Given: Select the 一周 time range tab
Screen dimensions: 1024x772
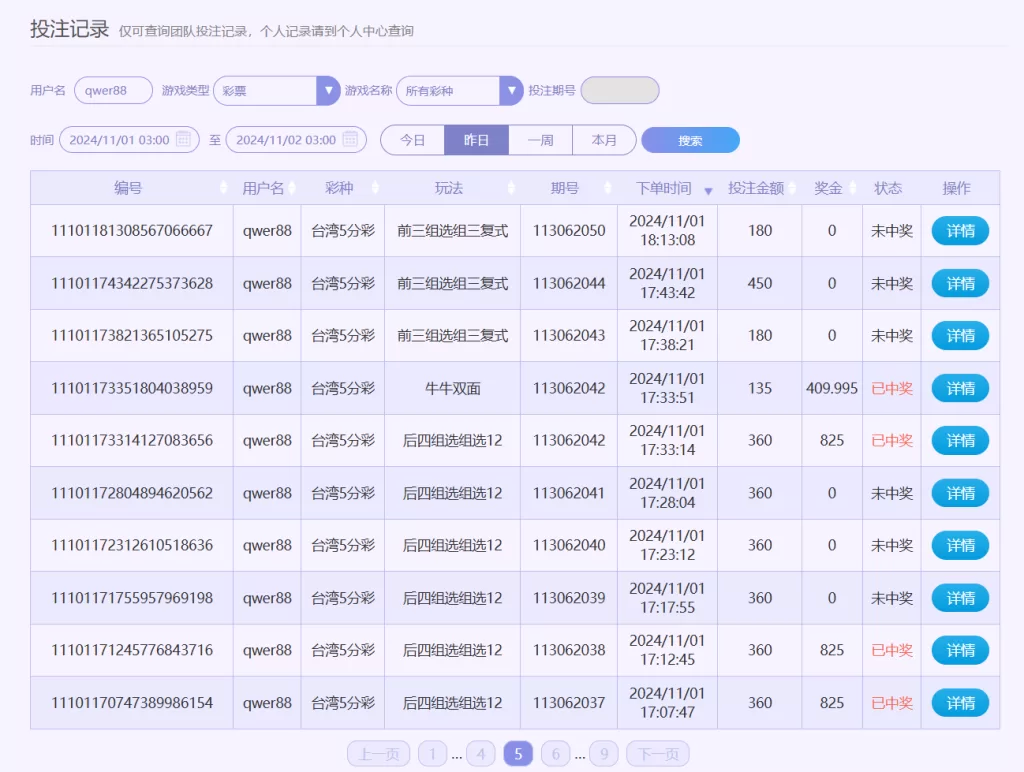Looking at the screenshot, I should pos(540,140).
